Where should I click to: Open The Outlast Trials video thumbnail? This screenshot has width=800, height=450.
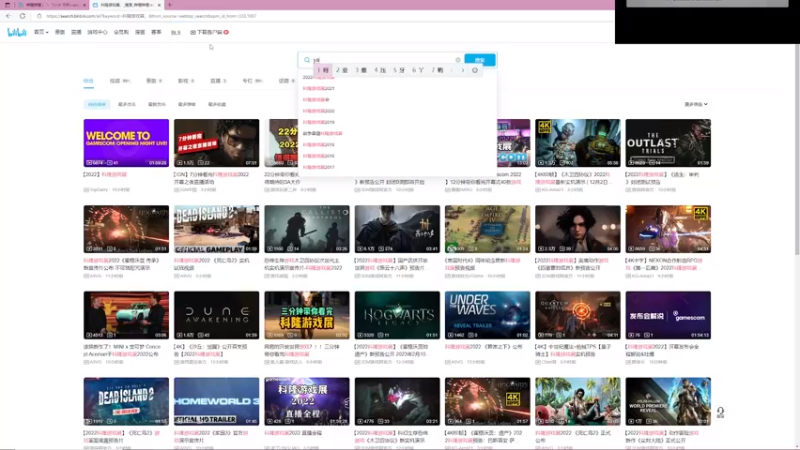[668, 143]
